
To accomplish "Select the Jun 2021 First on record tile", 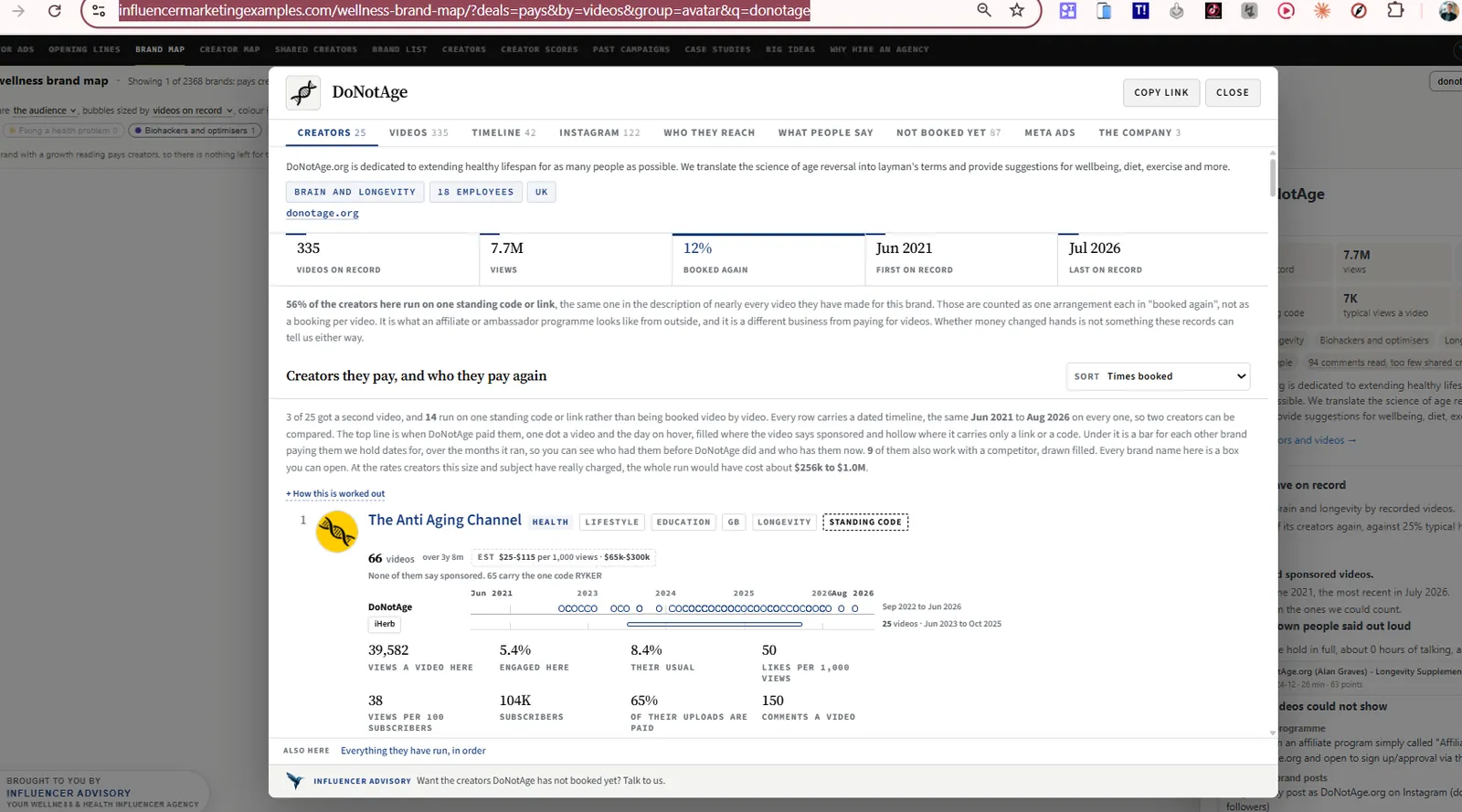I will coord(960,258).
